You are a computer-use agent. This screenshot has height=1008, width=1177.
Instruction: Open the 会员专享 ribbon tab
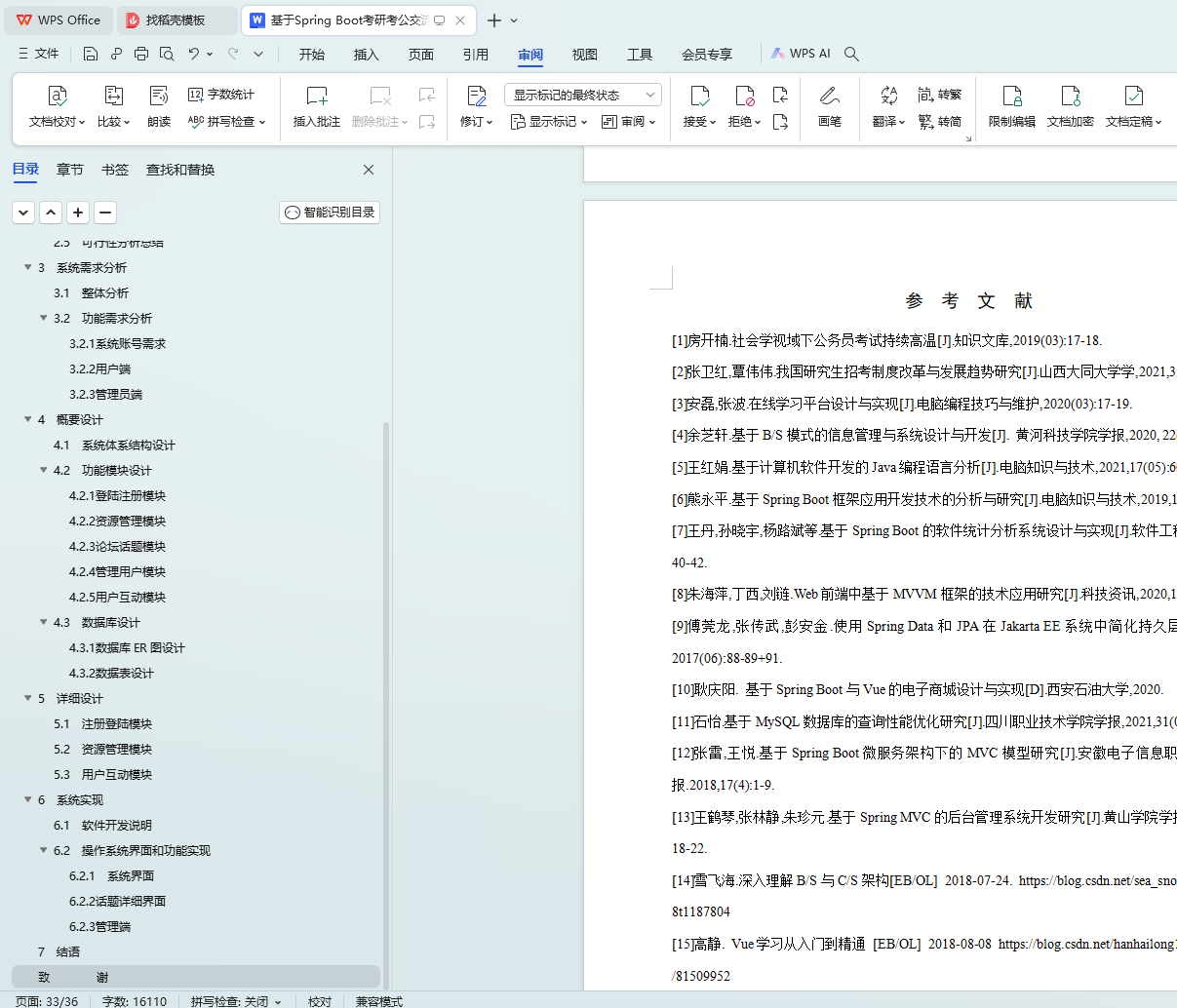(x=707, y=55)
